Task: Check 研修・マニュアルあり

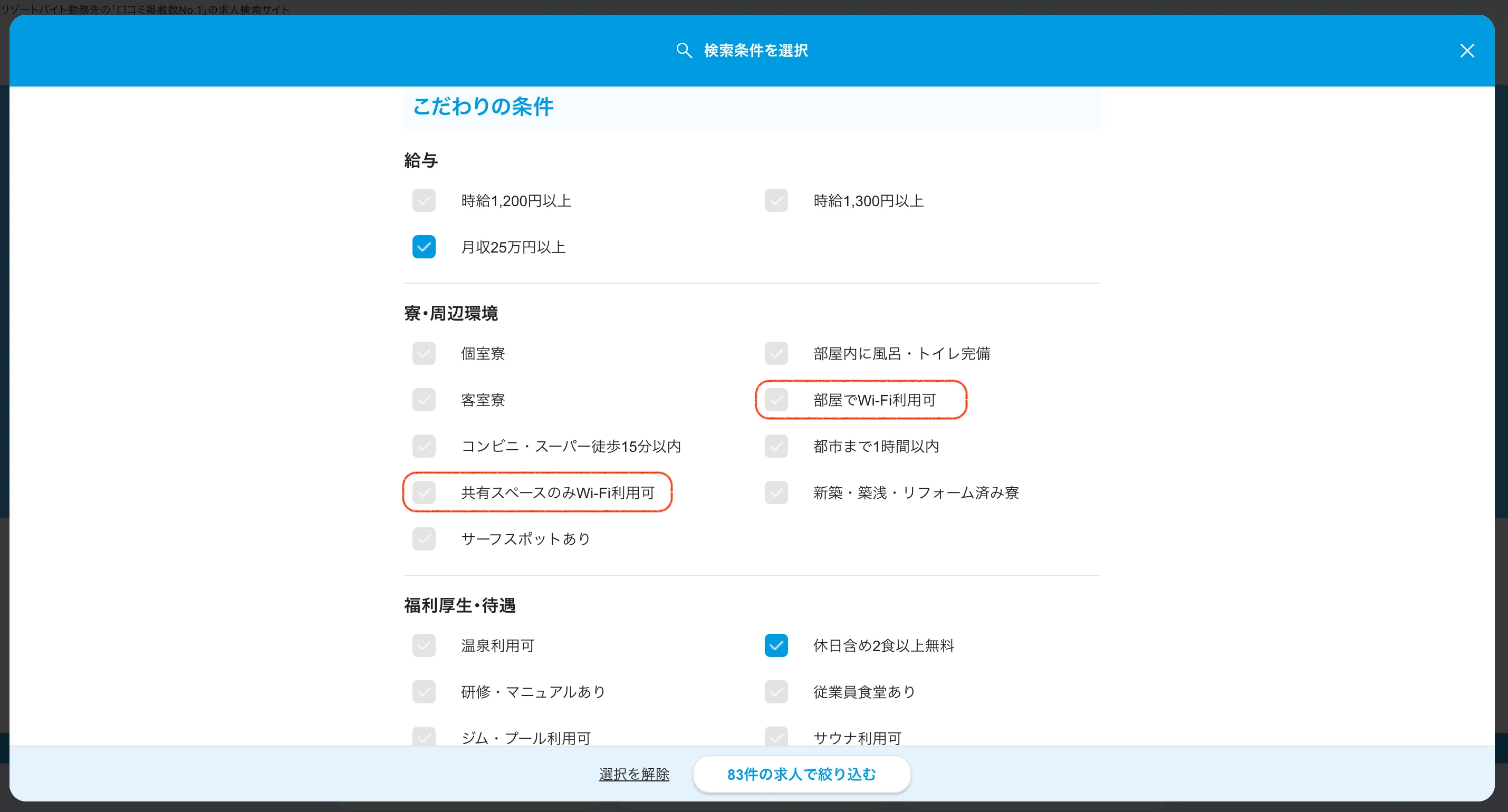Action: click(424, 691)
